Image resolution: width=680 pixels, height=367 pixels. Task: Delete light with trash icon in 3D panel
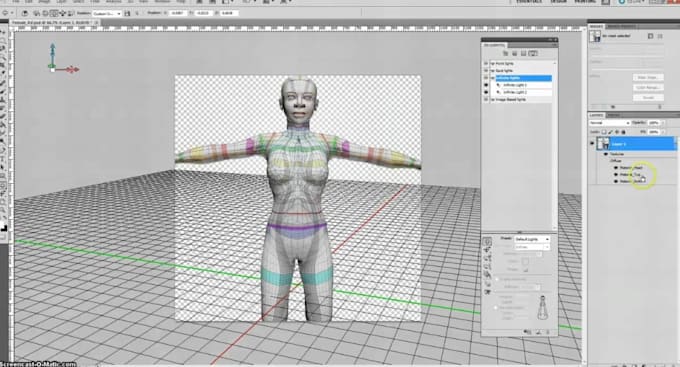click(548, 332)
